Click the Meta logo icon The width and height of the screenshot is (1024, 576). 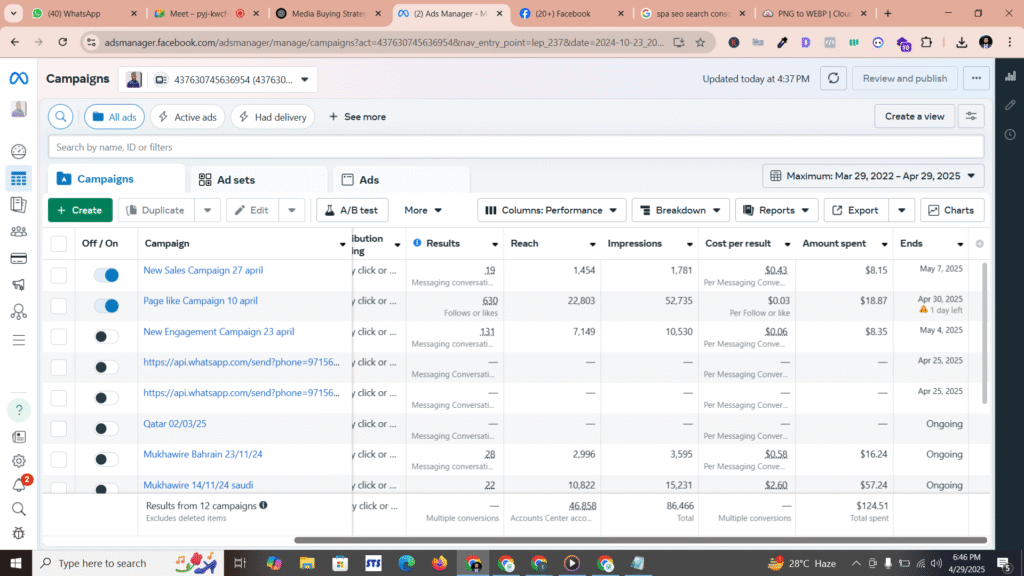(x=19, y=79)
